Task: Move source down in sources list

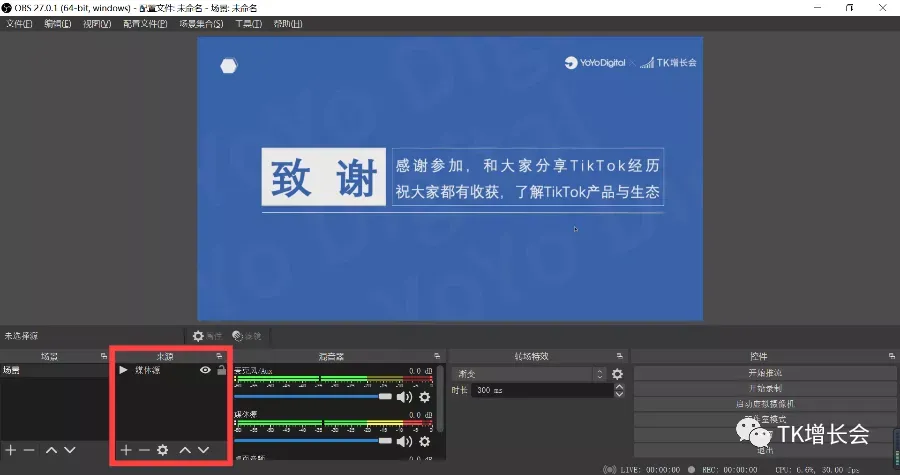Action: 203,450
